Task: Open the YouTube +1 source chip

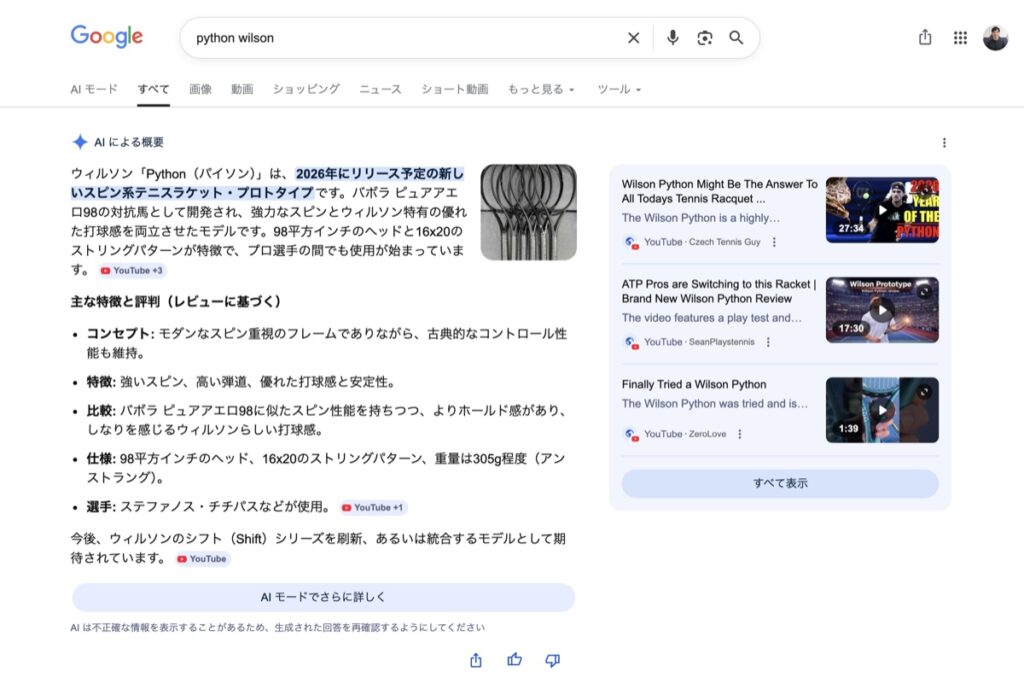Action: [x=373, y=507]
